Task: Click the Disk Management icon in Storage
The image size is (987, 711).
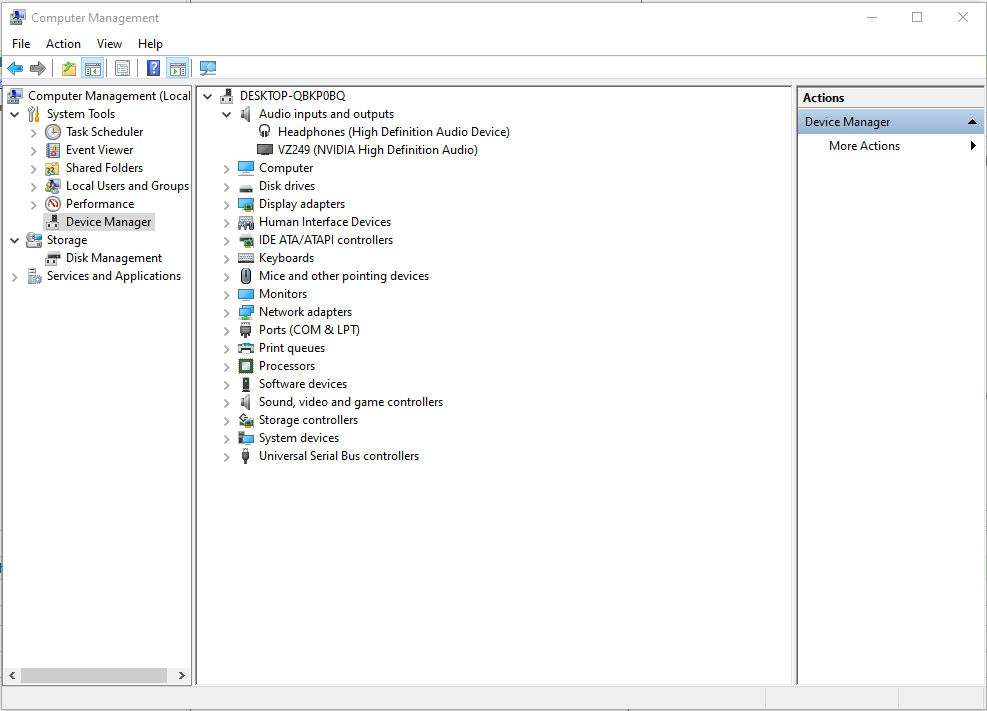Action: tap(53, 258)
